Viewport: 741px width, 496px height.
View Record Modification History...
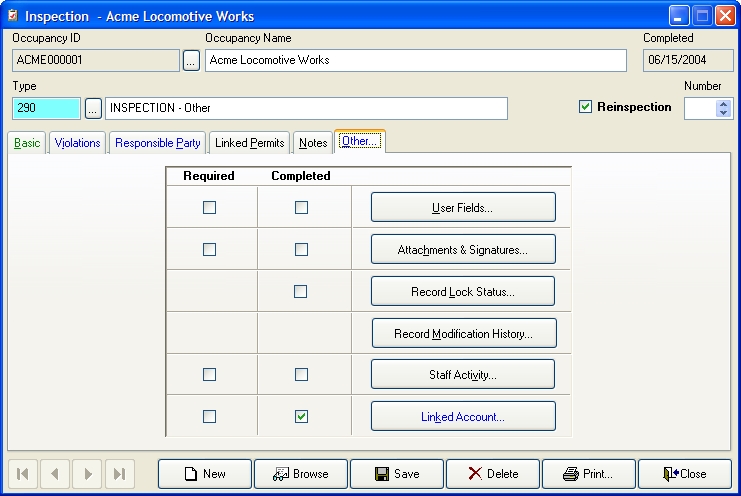[464, 334]
